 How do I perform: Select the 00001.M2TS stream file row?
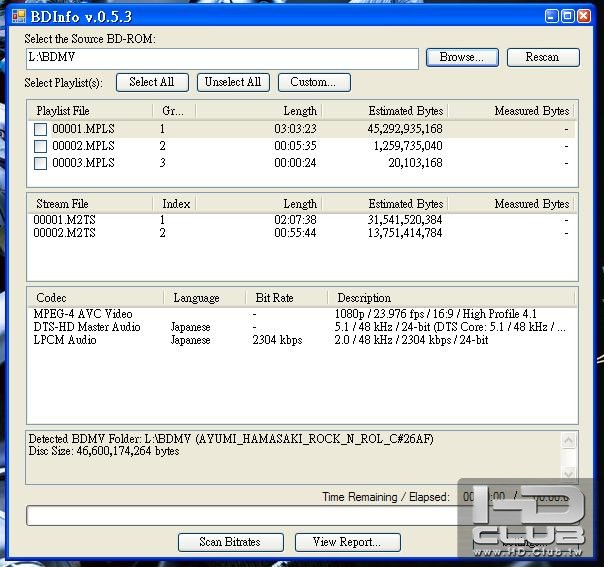64,220
